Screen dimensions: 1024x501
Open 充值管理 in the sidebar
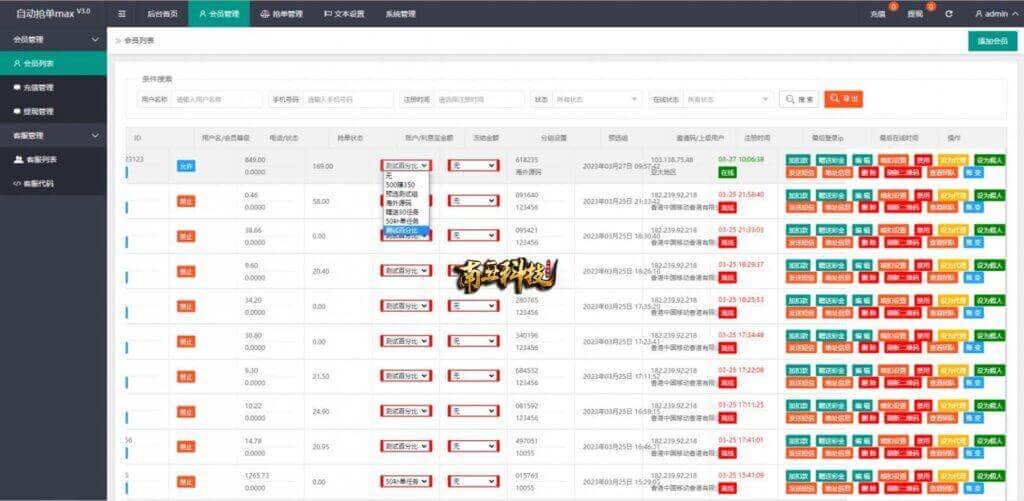point(38,87)
